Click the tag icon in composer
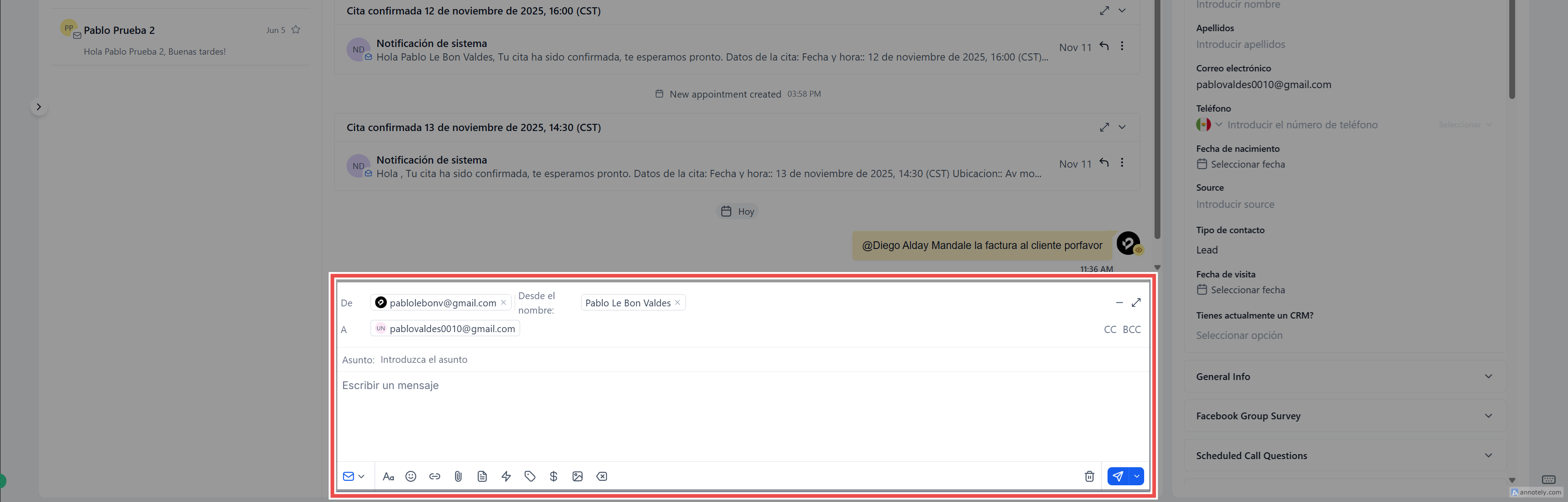 (x=530, y=476)
